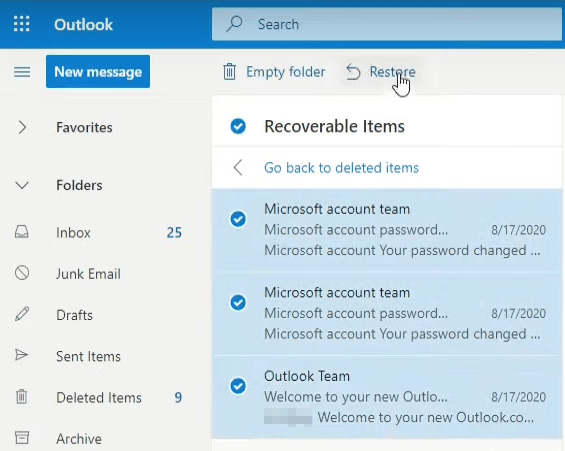
Task: Click the search magnifier icon
Action: pyautogui.click(x=234, y=24)
